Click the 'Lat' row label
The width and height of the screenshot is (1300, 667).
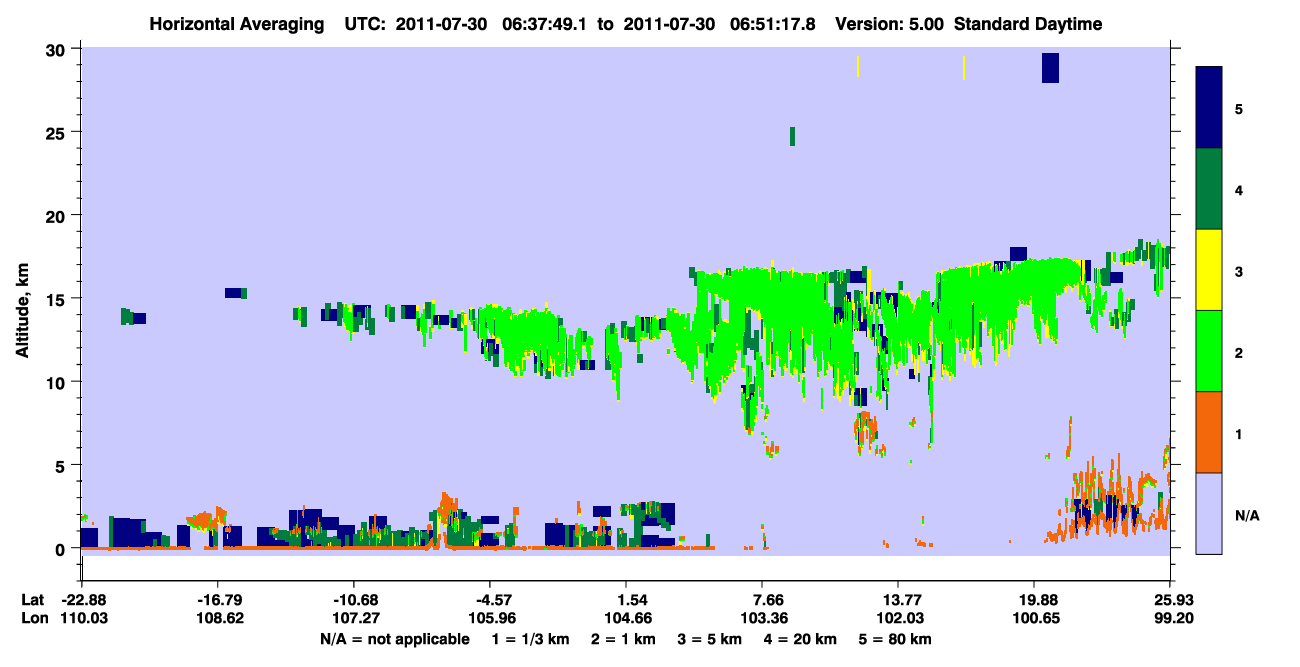(x=32, y=600)
